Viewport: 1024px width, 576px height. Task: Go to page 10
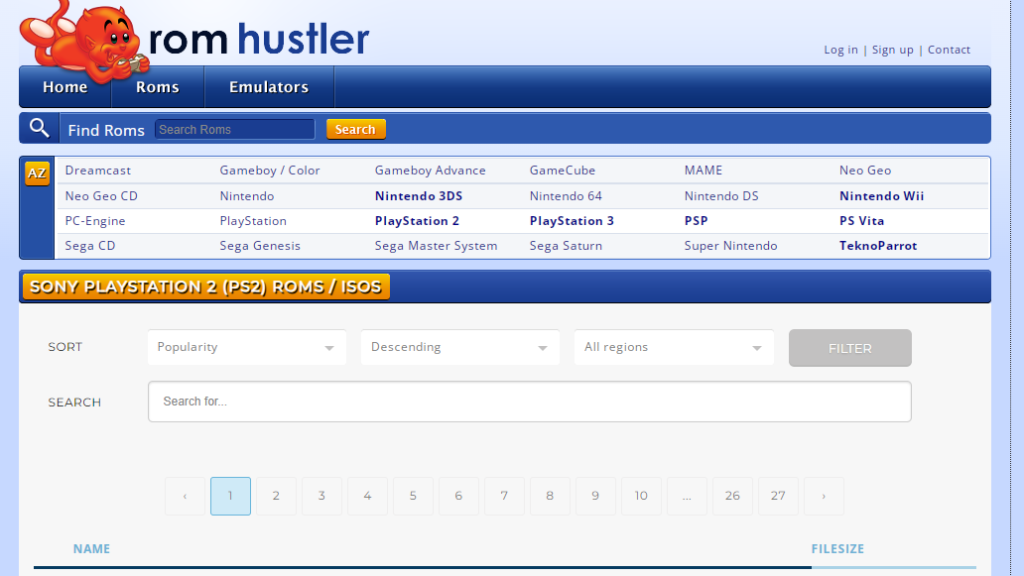[x=641, y=496]
